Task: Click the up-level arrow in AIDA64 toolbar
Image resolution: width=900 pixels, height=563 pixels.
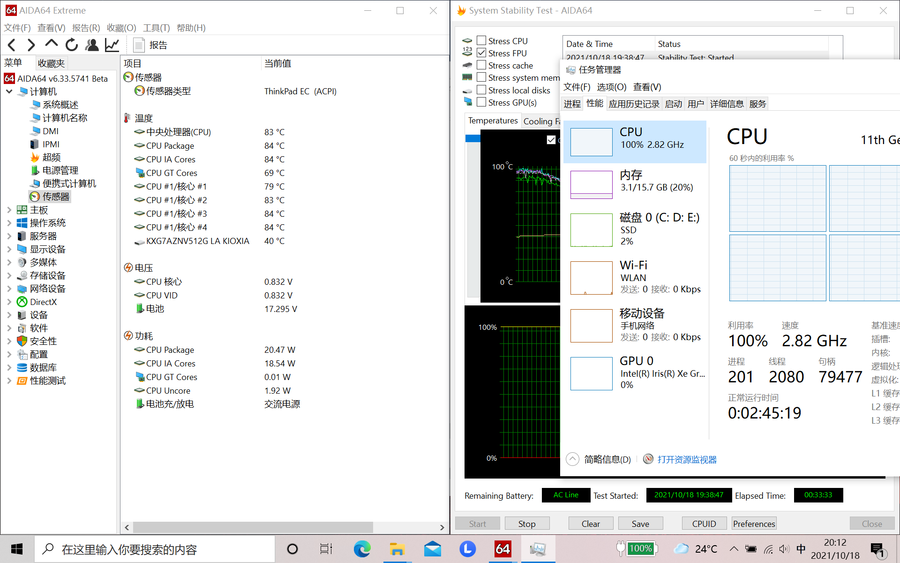Action: (51, 44)
